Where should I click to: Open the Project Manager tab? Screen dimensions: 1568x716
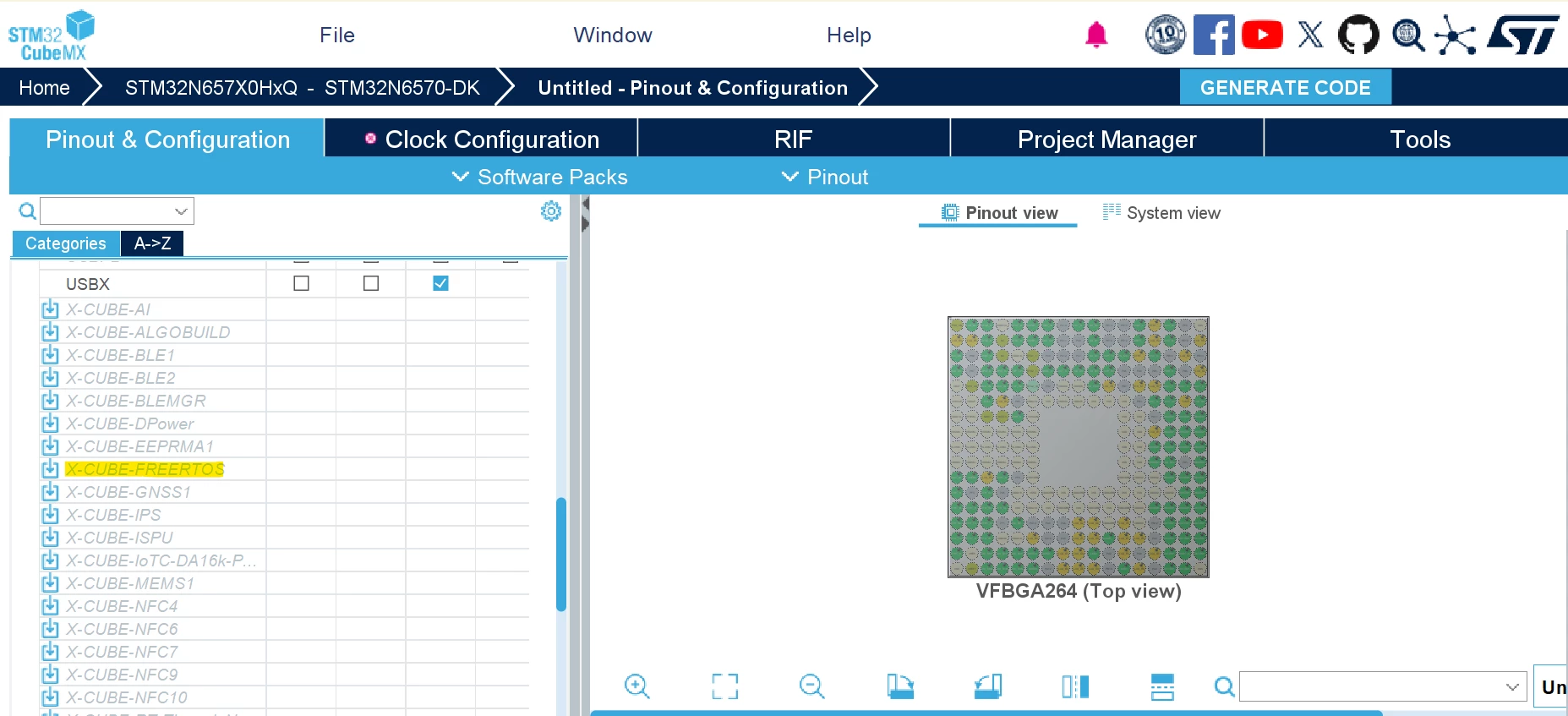click(1107, 138)
